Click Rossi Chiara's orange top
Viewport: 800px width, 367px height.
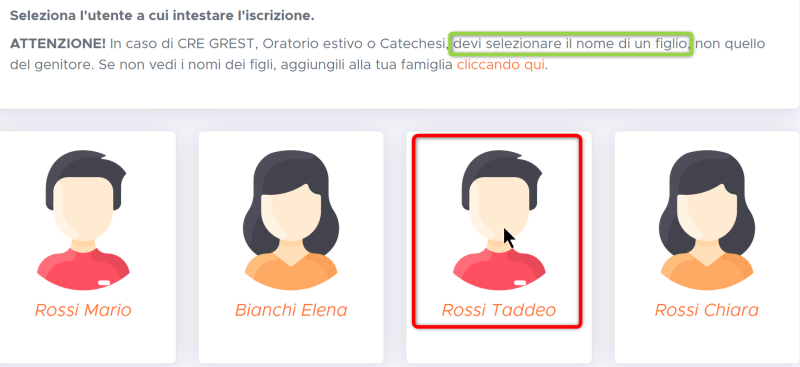707,272
